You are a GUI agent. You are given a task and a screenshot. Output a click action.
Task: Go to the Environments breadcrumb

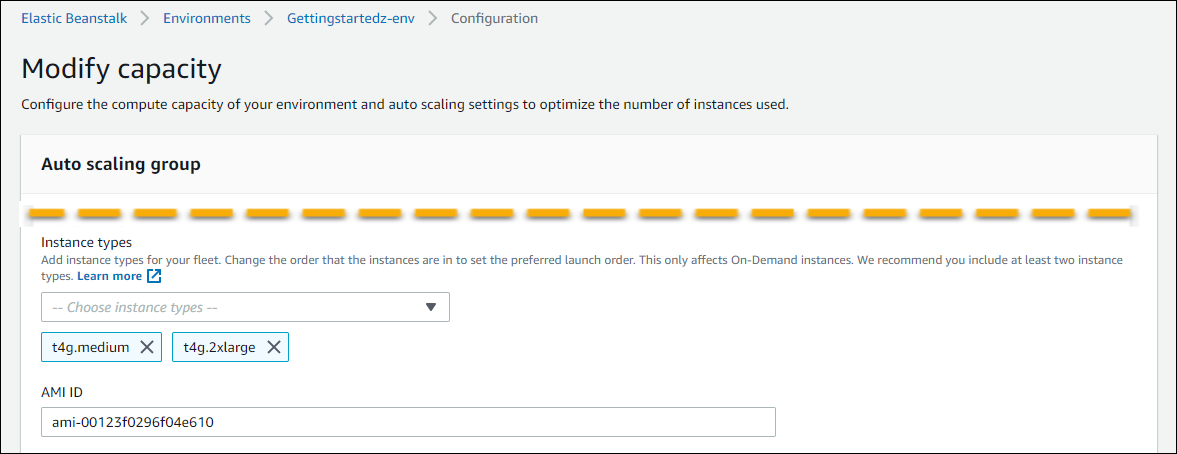(208, 18)
